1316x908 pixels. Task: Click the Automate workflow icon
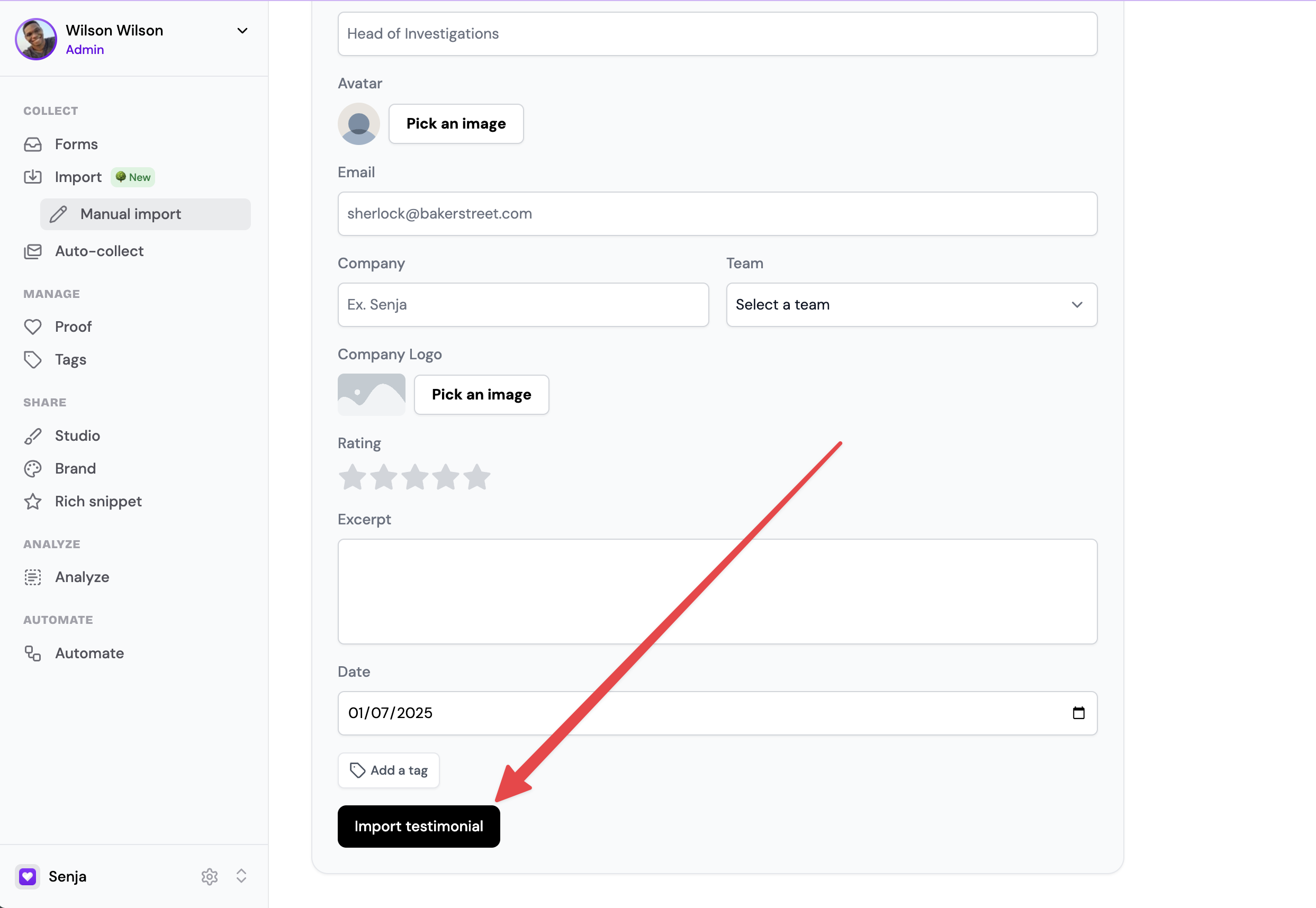coord(32,653)
